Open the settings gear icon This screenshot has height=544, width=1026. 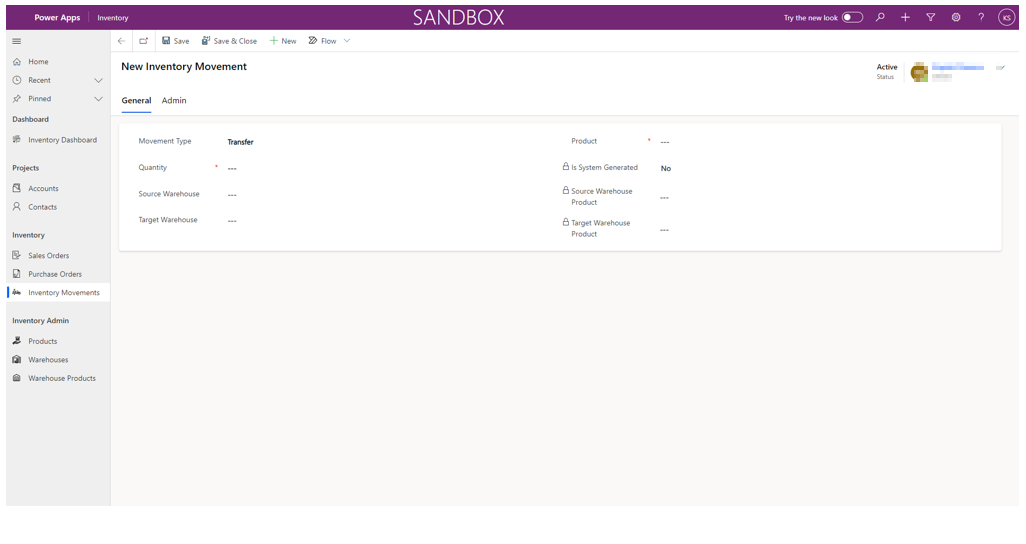pos(956,17)
